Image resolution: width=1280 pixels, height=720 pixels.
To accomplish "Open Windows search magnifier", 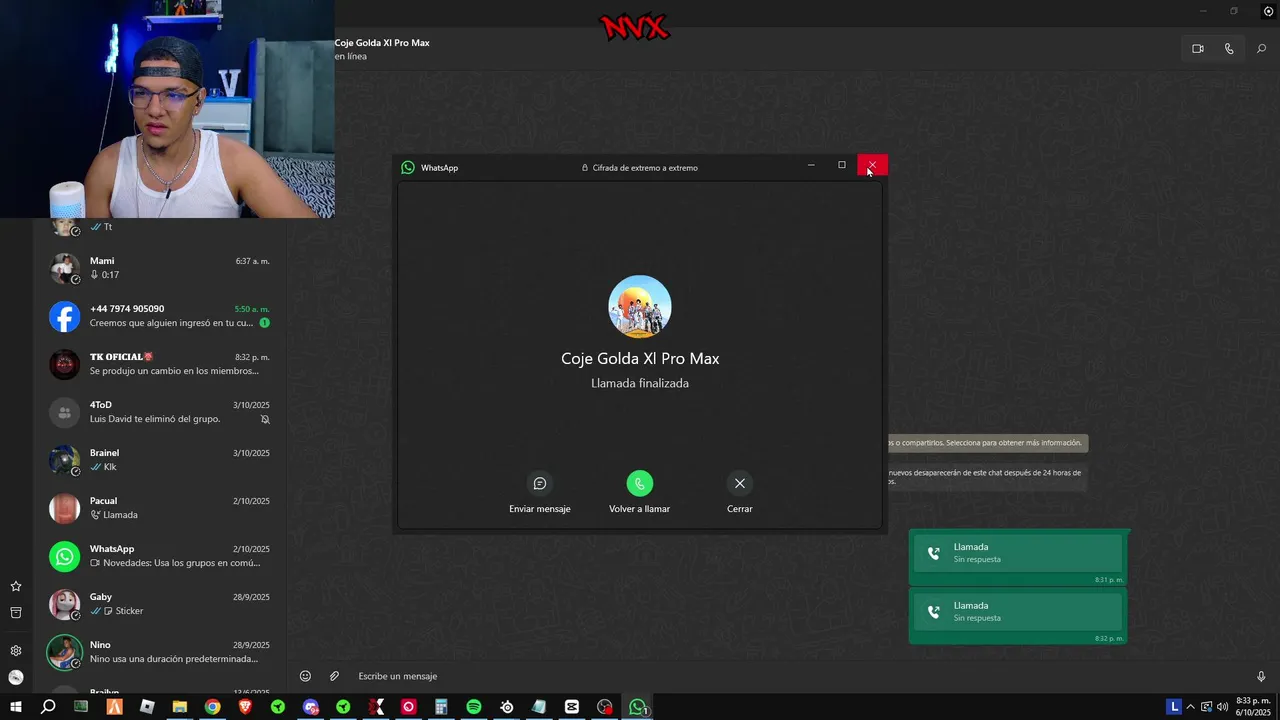I will coord(48,707).
